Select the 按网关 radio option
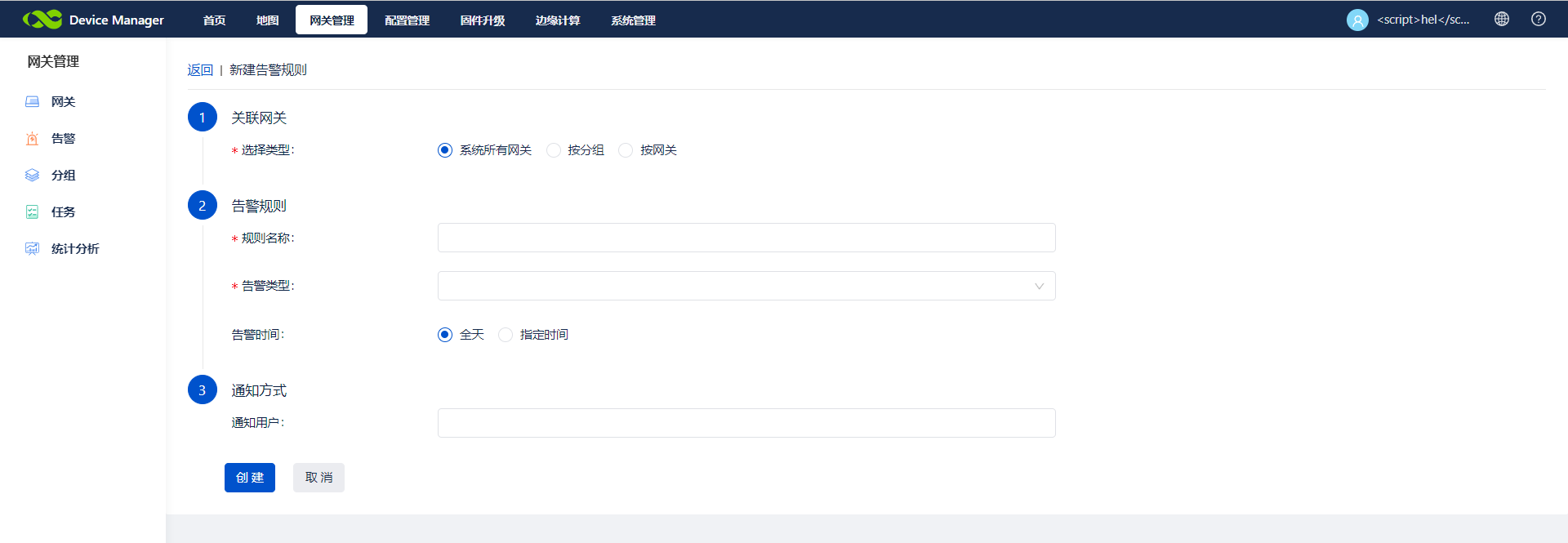This screenshot has height=543, width=1568. [626, 150]
